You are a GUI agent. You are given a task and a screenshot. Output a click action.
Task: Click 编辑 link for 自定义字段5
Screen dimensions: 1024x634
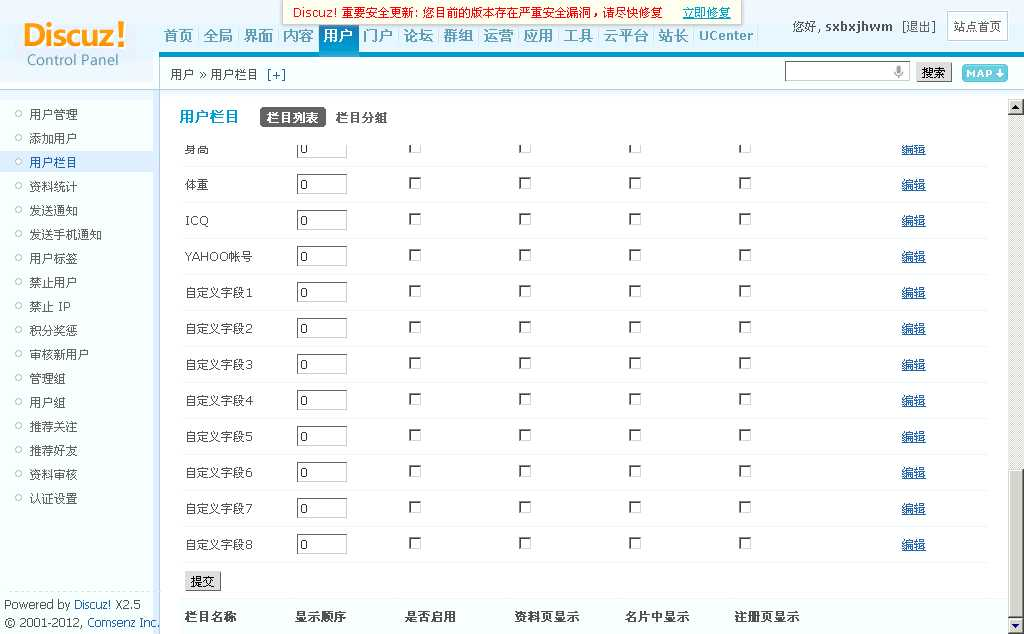[913, 437]
